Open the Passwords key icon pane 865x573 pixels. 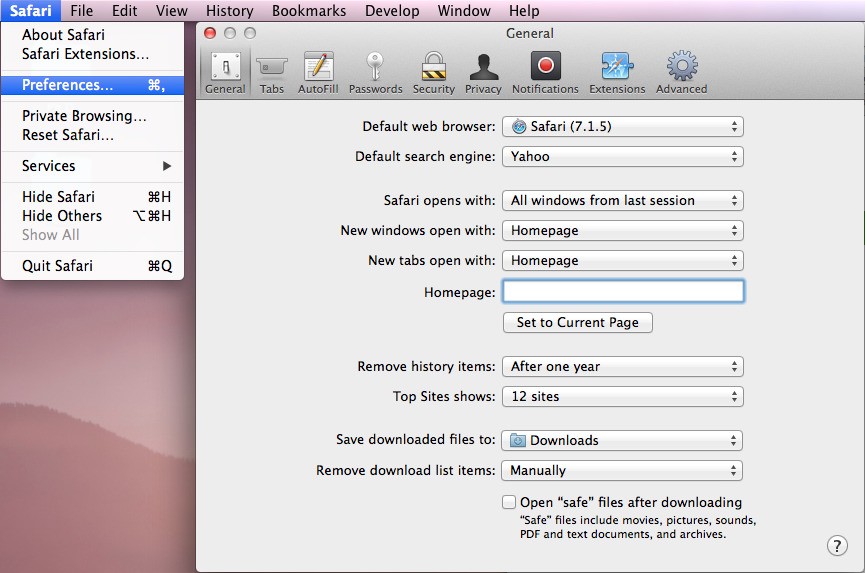point(375,73)
